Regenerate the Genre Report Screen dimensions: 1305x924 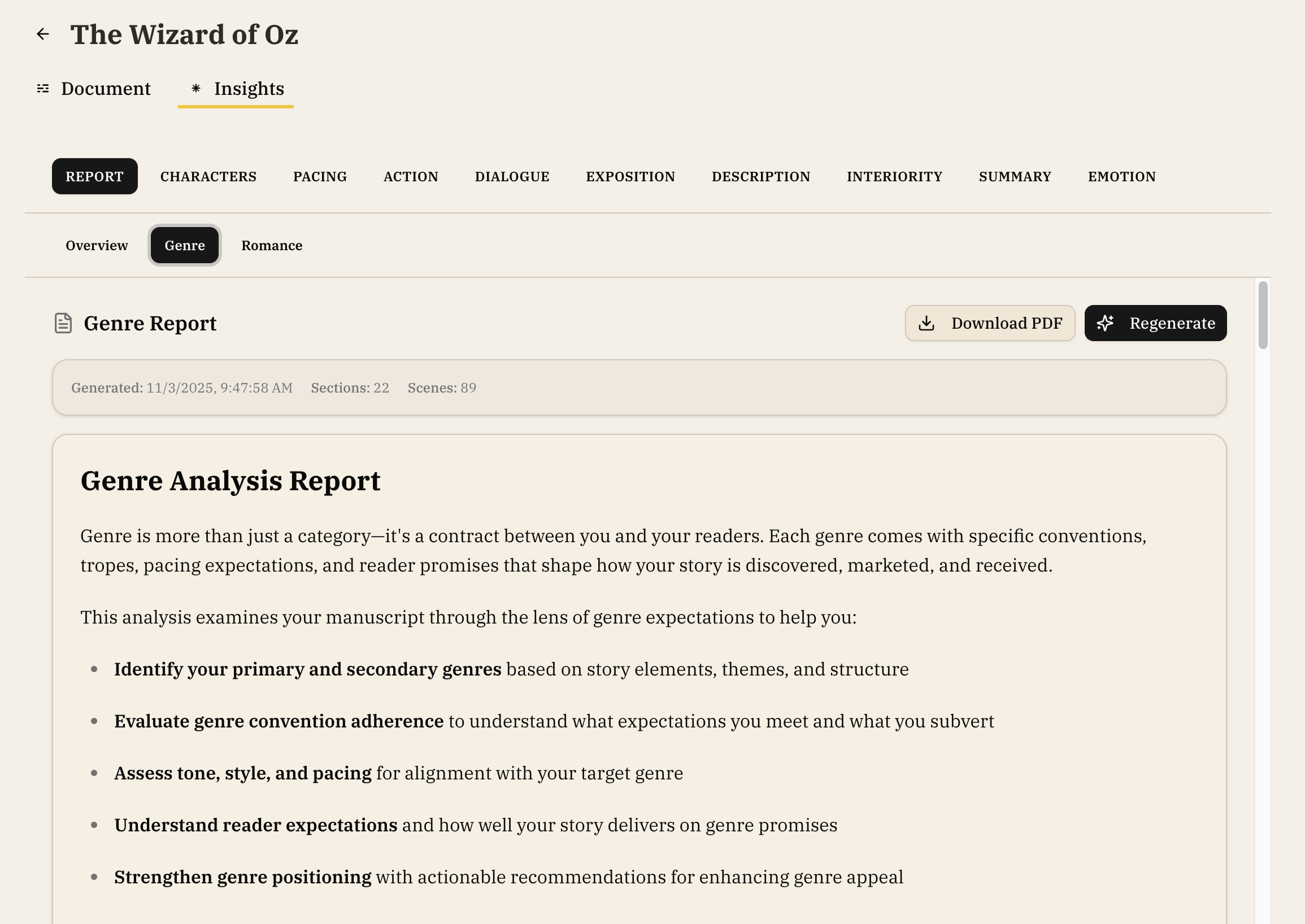click(1155, 323)
